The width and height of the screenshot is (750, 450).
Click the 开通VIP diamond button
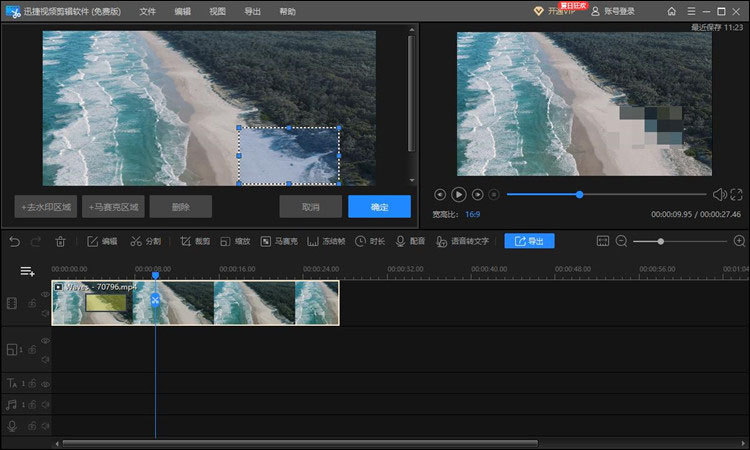(555, 11)
